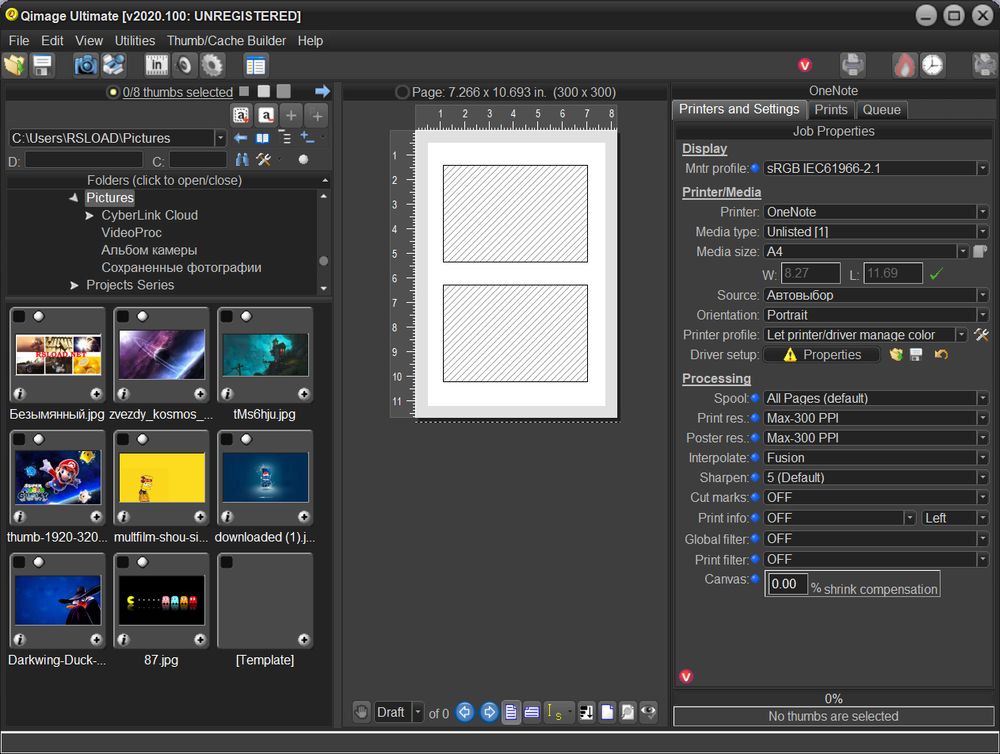
Task: Tick the checkbox on the tMs6hju.jpg thumbnail
Action: (x=227, y=316)
